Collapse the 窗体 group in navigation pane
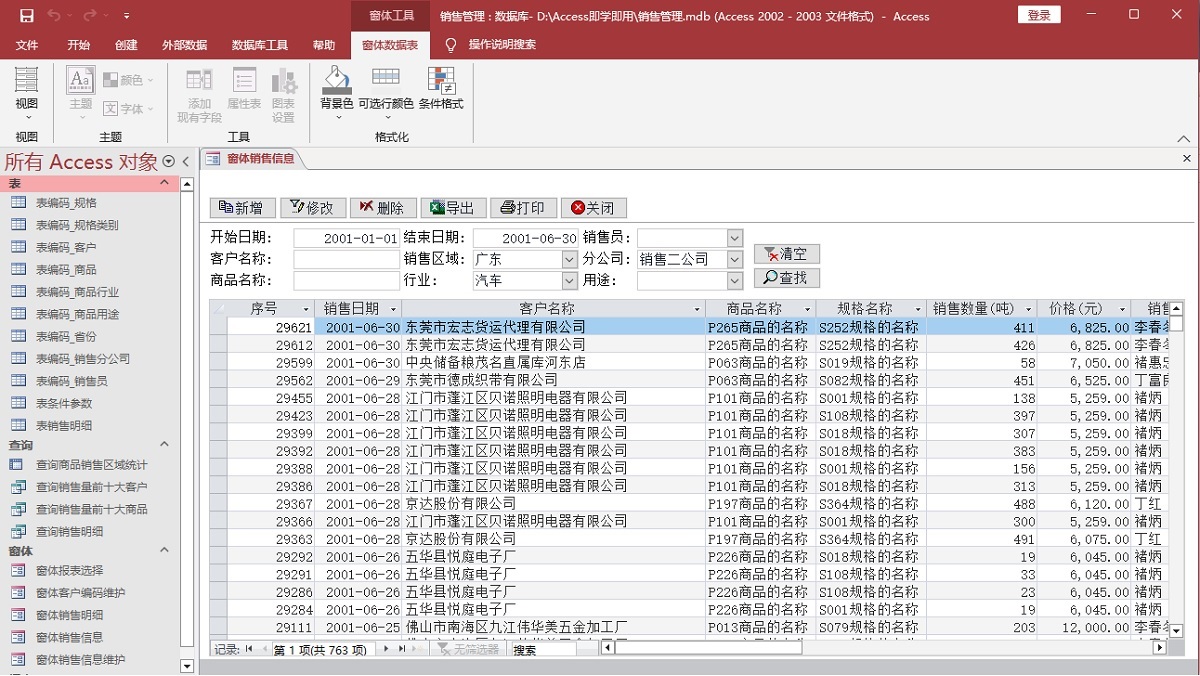Screen dimensions: 1200x676 pos(164,551)
